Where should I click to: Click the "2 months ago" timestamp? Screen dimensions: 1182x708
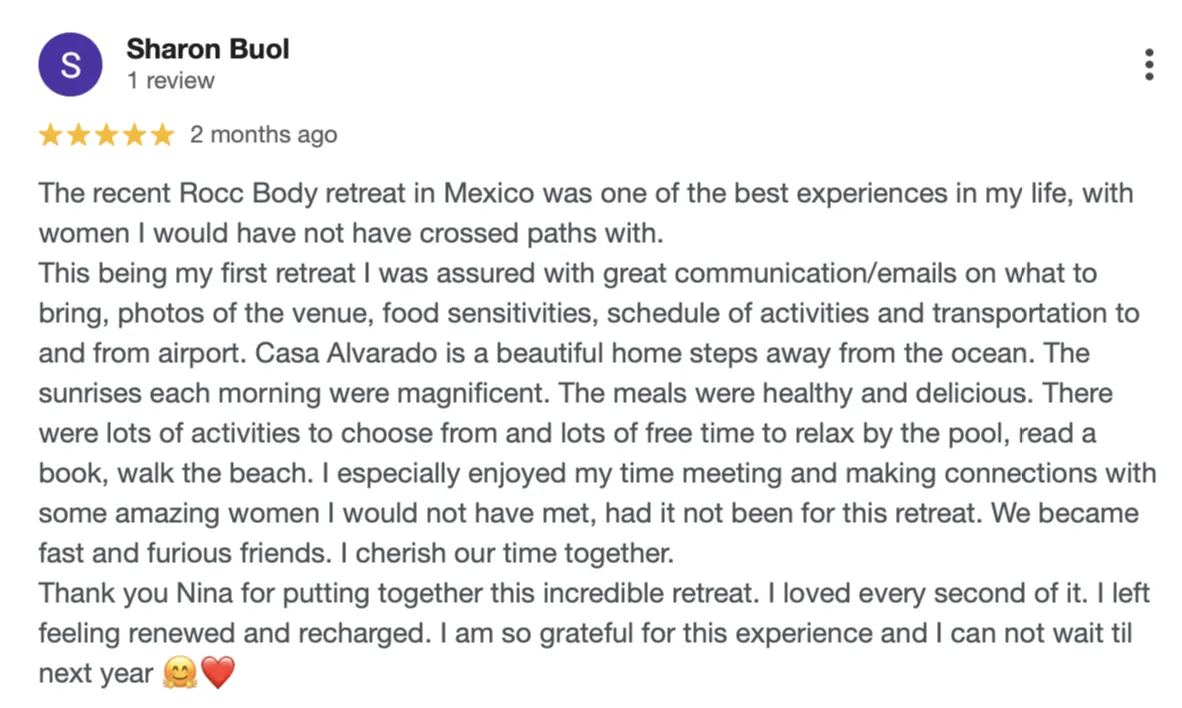pyautogui.click(x=263, y=135)
